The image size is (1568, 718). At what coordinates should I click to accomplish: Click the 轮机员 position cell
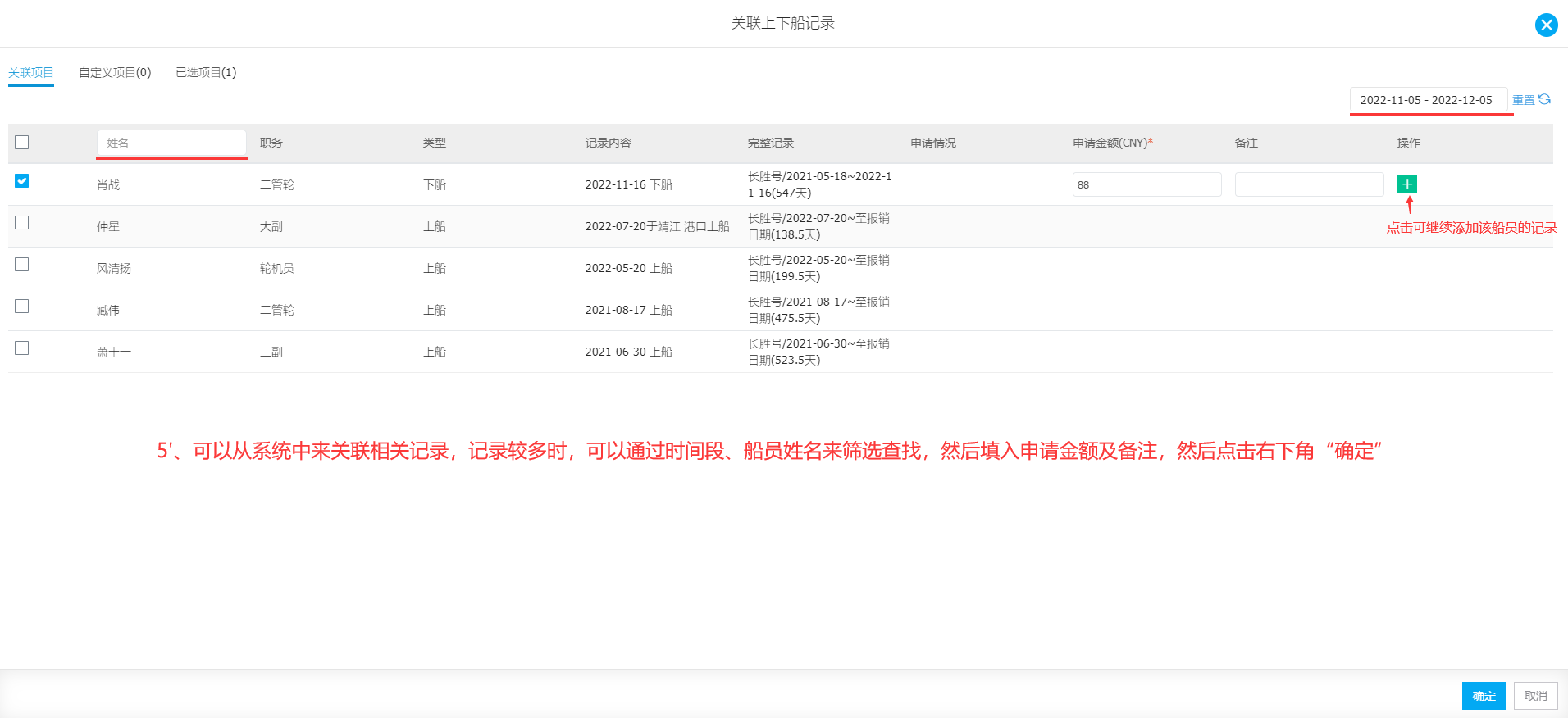[277, 268]
